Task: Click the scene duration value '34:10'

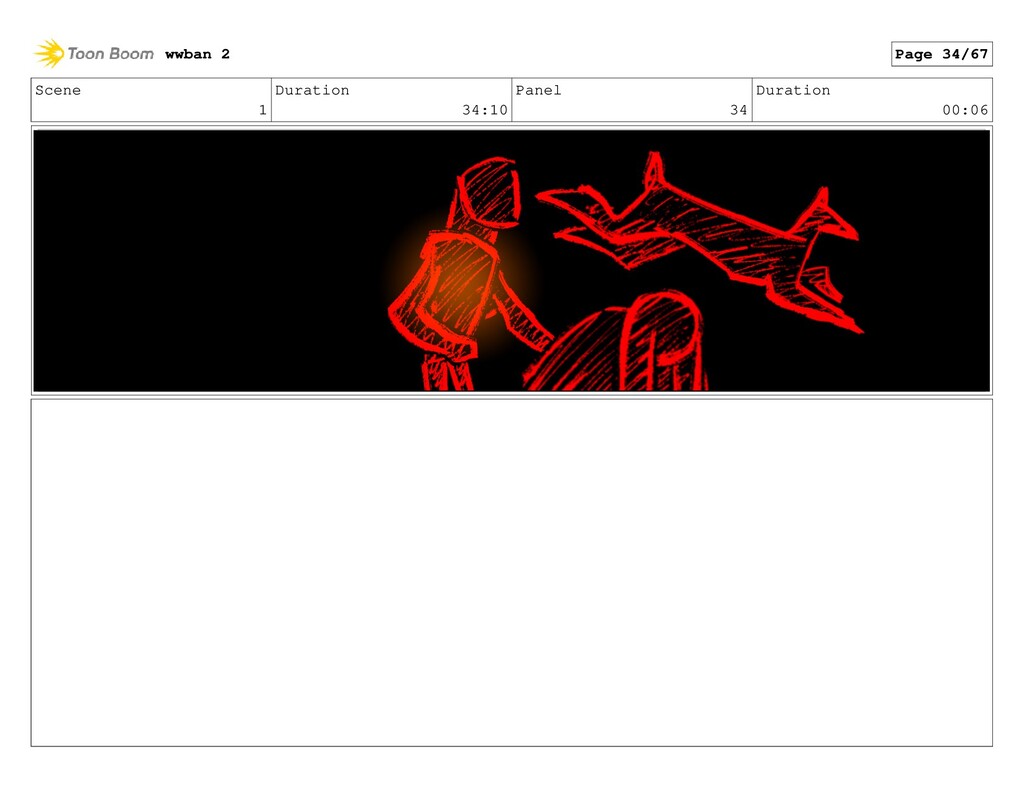Action: point(485,110)
